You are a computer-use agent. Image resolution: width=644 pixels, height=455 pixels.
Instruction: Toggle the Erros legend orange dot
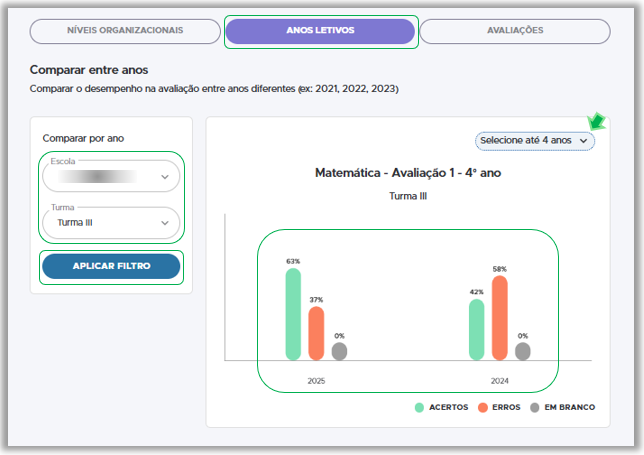[483, 407]
